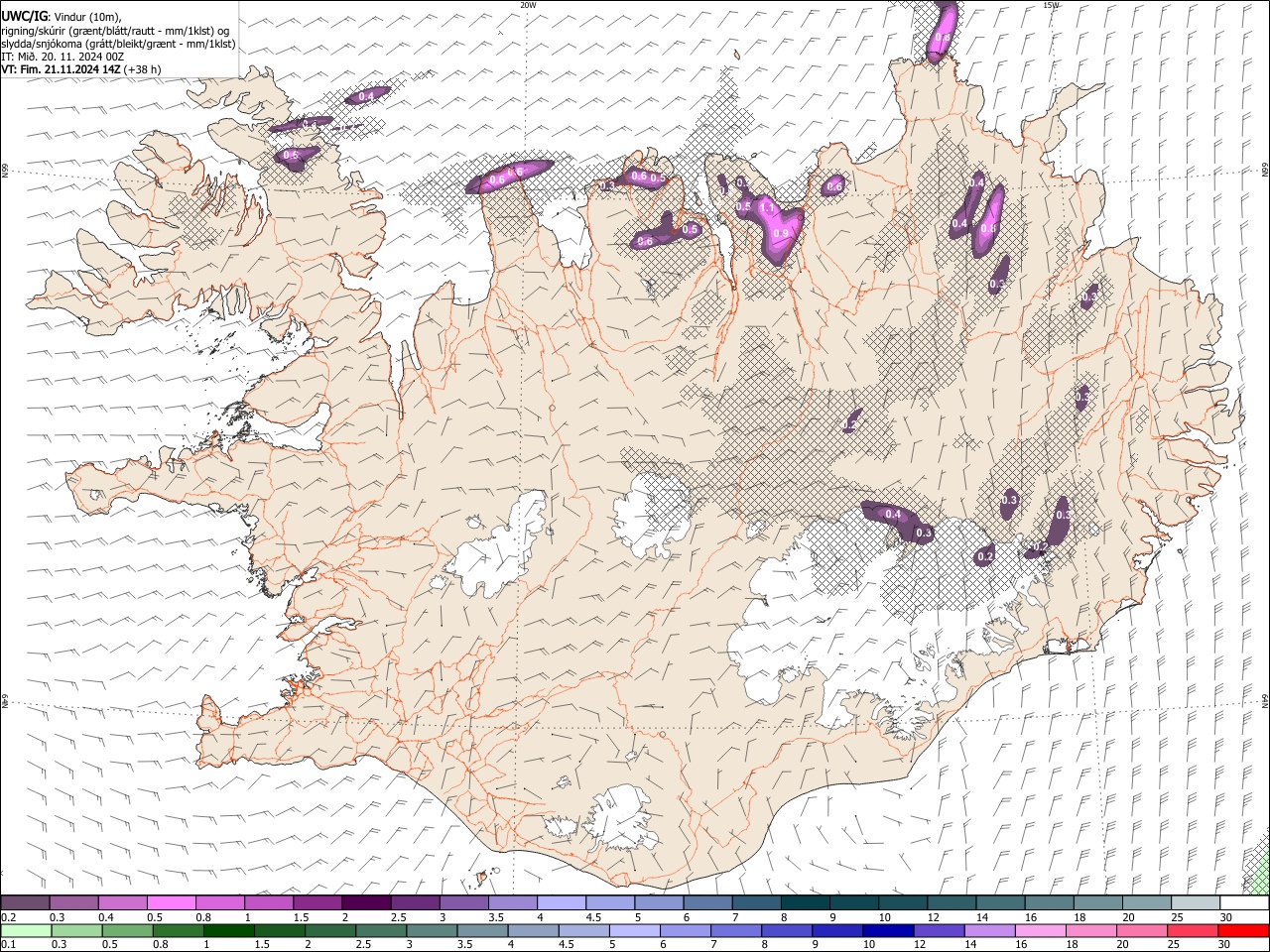1270x952 pixels.
Task: Select the 2 swatch in green rain scale
Action: tap(329, 931)
